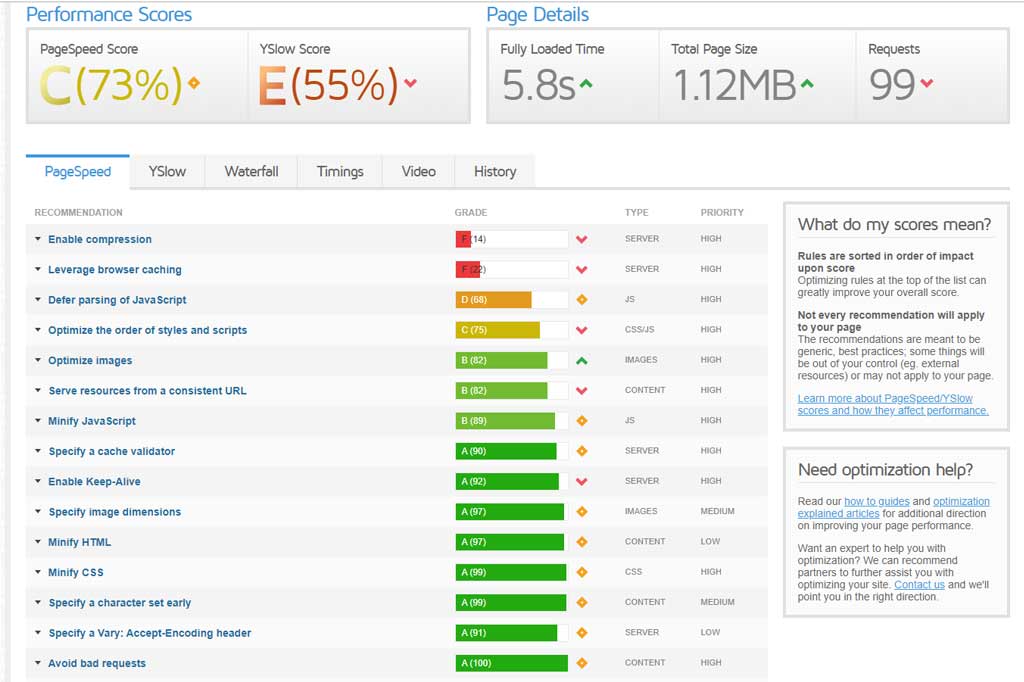Click the red down arrow beside Enable compression
The image size is (1024, 682).
[x=581, y=240]
